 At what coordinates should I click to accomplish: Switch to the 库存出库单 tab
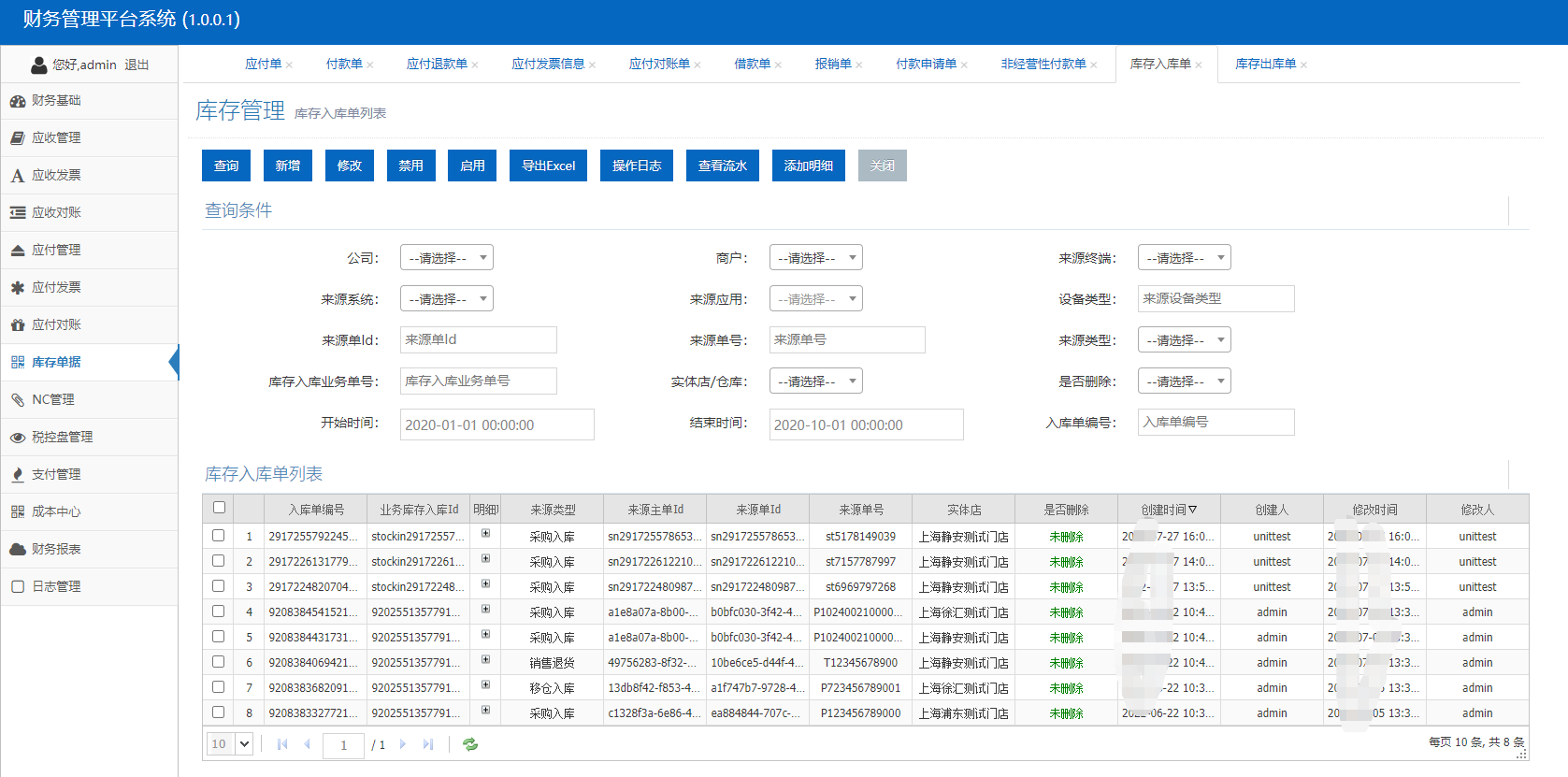[1265, 65]
